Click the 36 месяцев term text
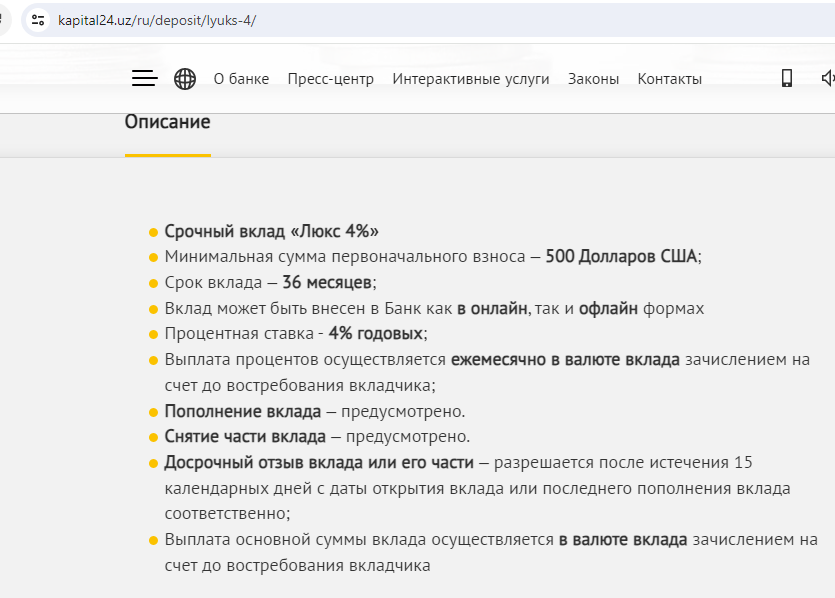This screenshot has height=598, width=835. click(x=327, y=282)
